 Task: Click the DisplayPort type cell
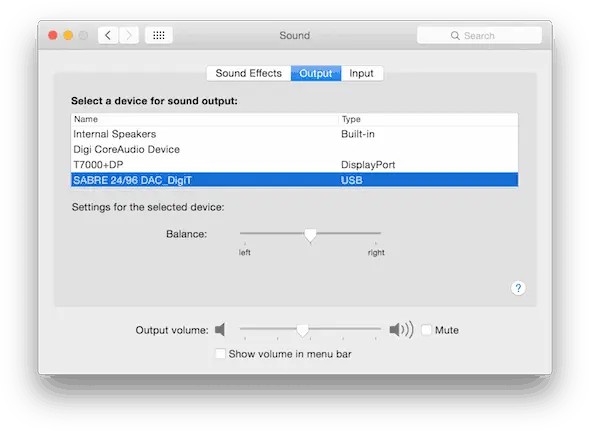pyautogui.click(x=368, y=165)
